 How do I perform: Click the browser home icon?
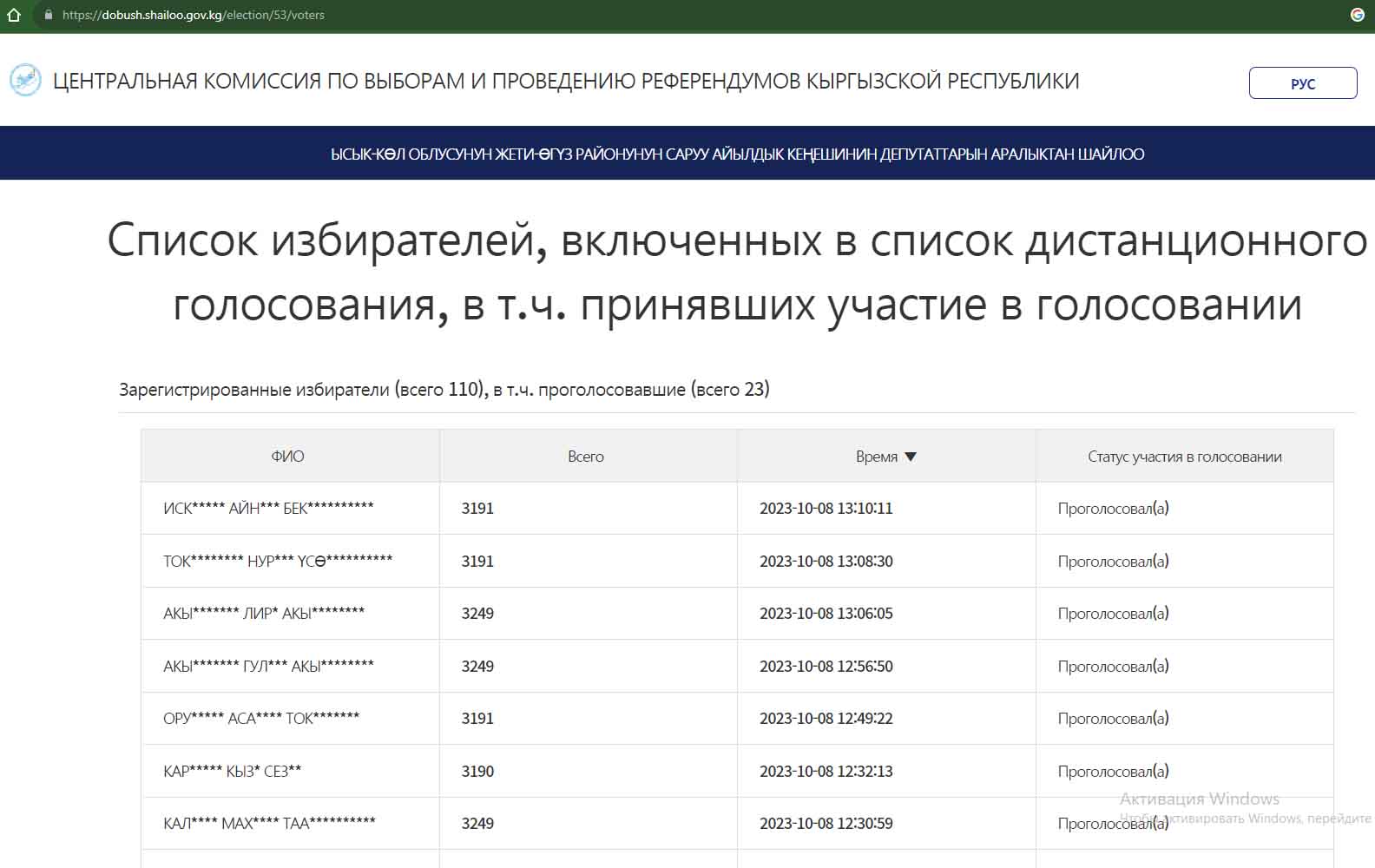(x=14, y=15)
